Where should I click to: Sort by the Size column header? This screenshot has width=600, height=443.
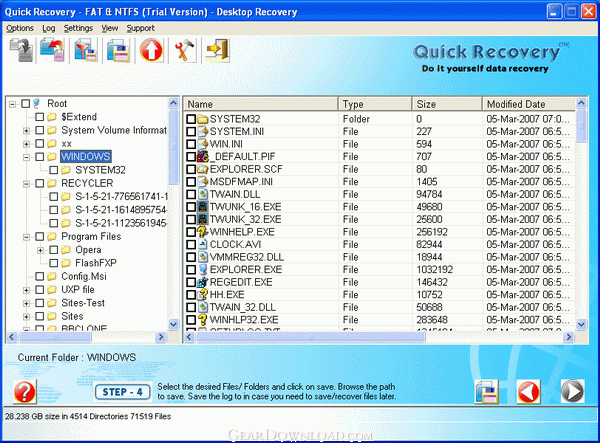447,104
